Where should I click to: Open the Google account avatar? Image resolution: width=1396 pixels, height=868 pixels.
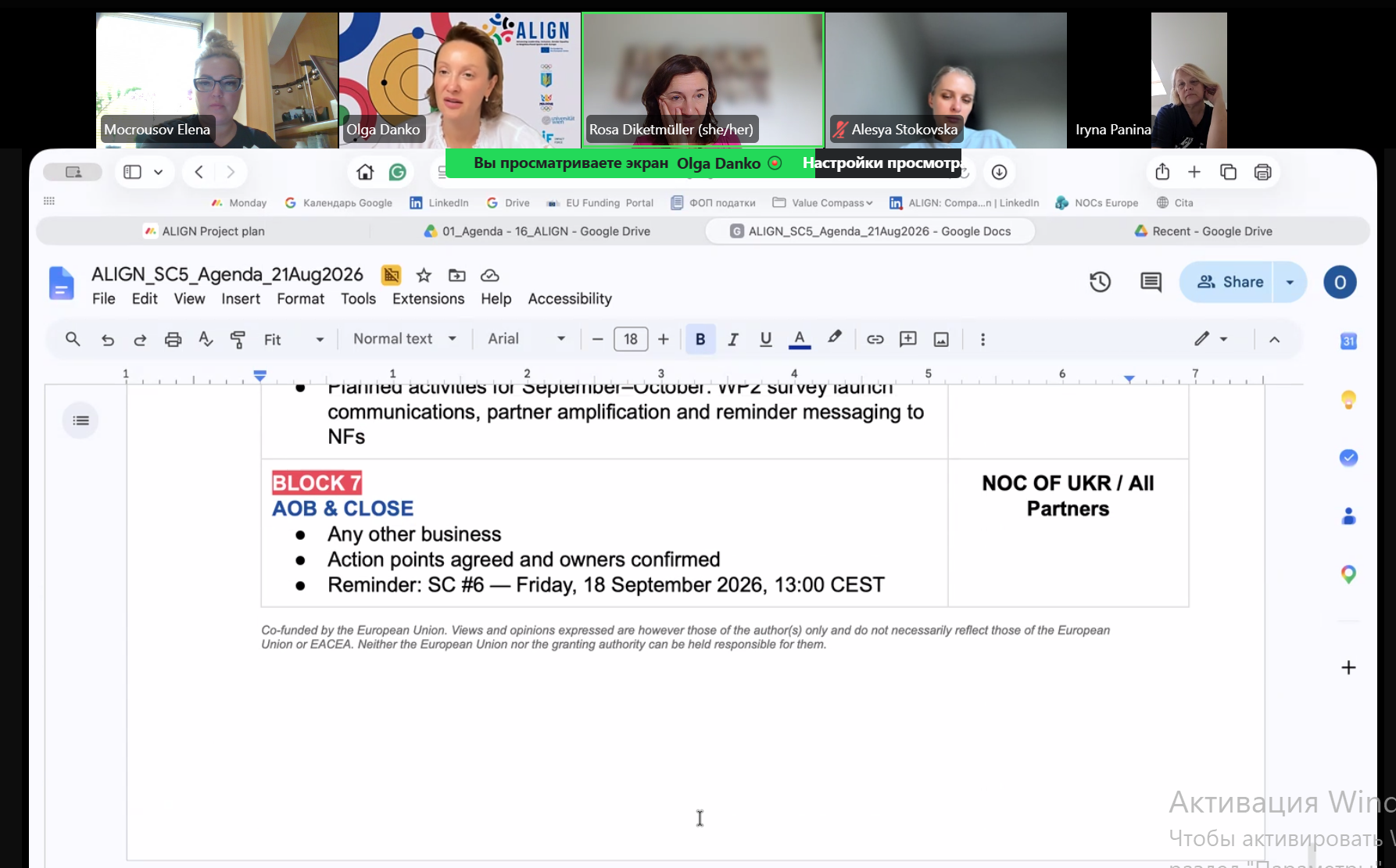coord(1340,282)
